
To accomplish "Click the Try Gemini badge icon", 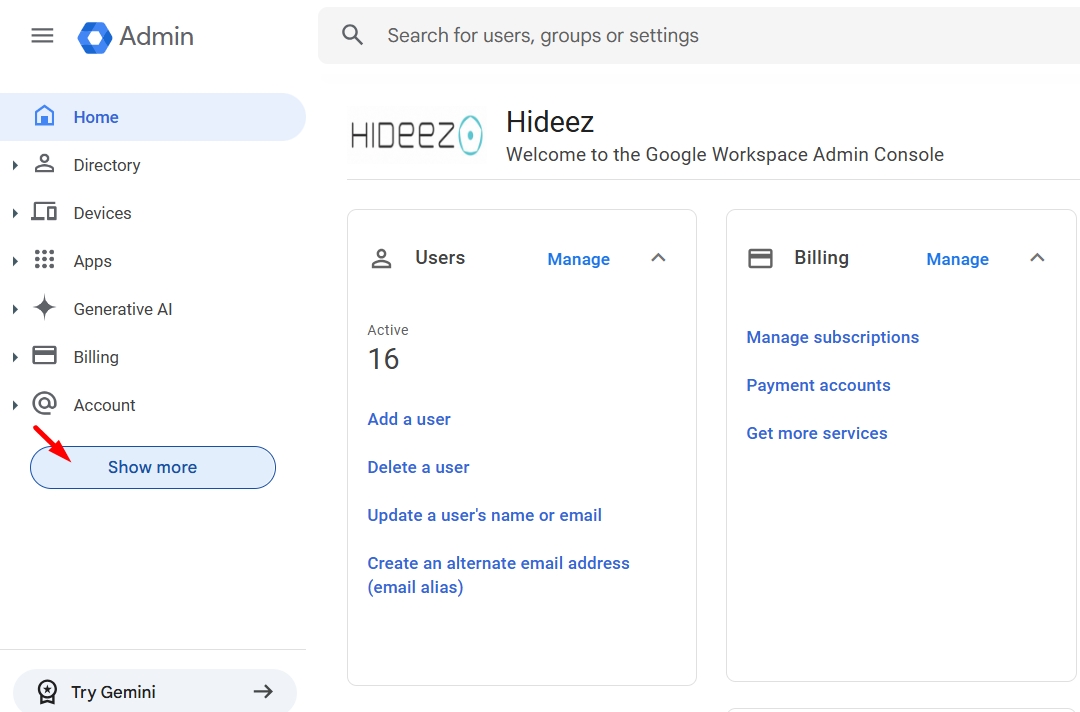I will [48, 692].
